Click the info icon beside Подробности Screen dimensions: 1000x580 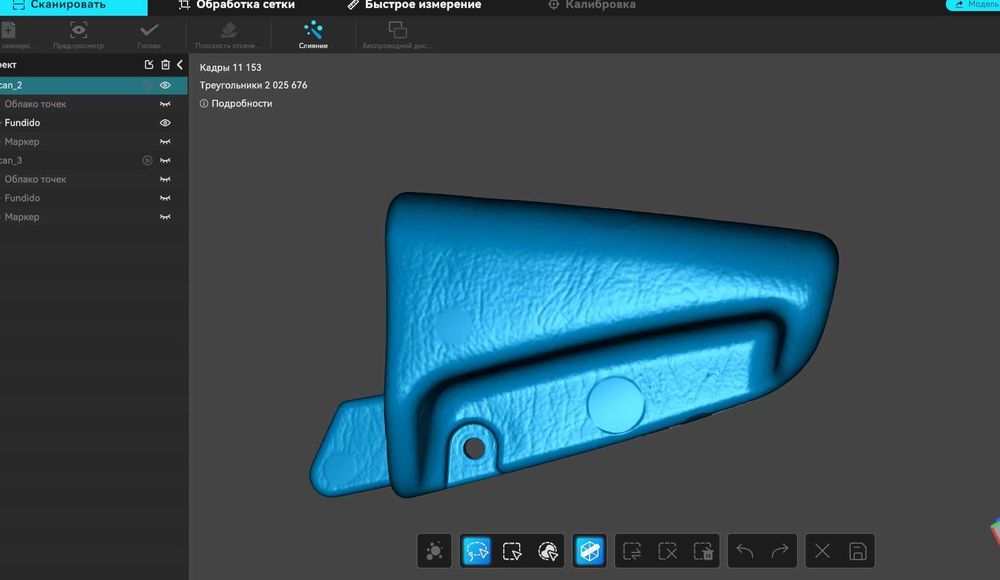click(204, 103)
